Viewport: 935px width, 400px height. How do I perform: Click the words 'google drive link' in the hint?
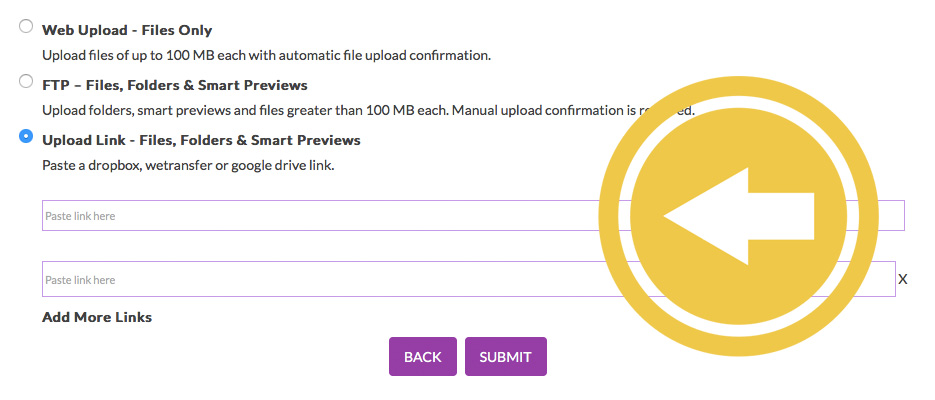coord(282,166)
